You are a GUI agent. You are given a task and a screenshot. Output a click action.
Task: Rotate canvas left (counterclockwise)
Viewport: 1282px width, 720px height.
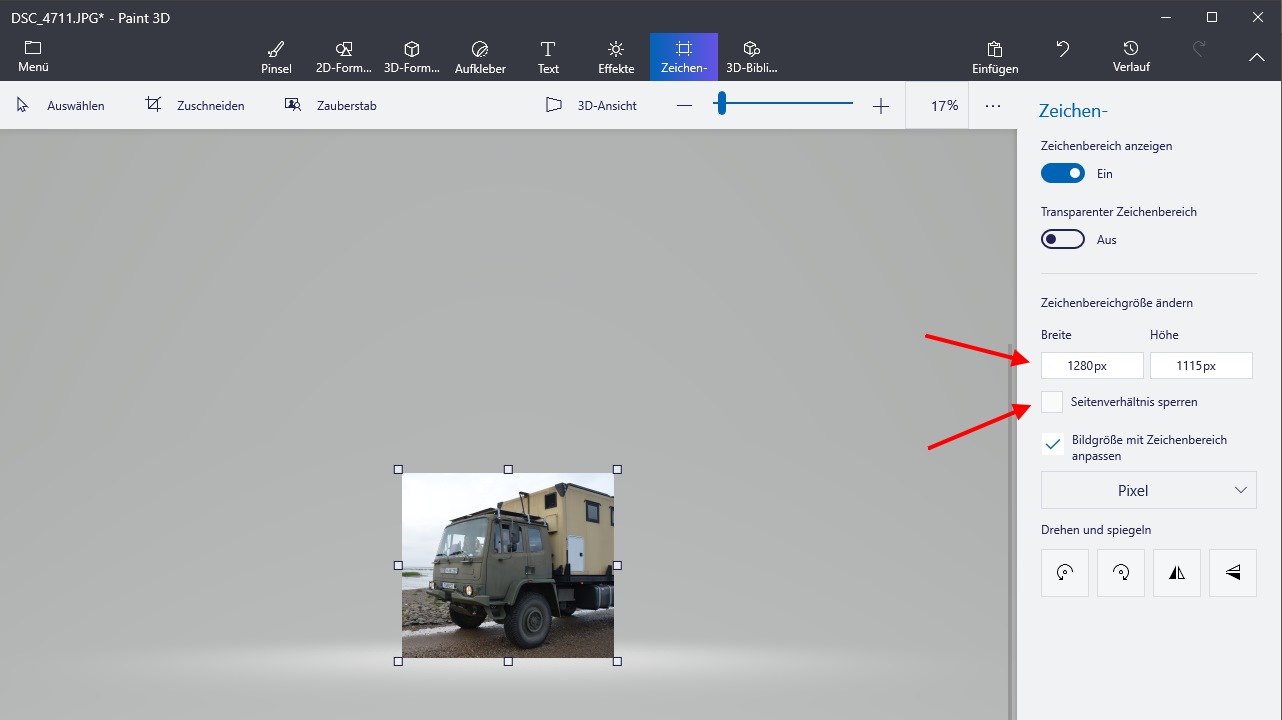tap(1065, 572)
